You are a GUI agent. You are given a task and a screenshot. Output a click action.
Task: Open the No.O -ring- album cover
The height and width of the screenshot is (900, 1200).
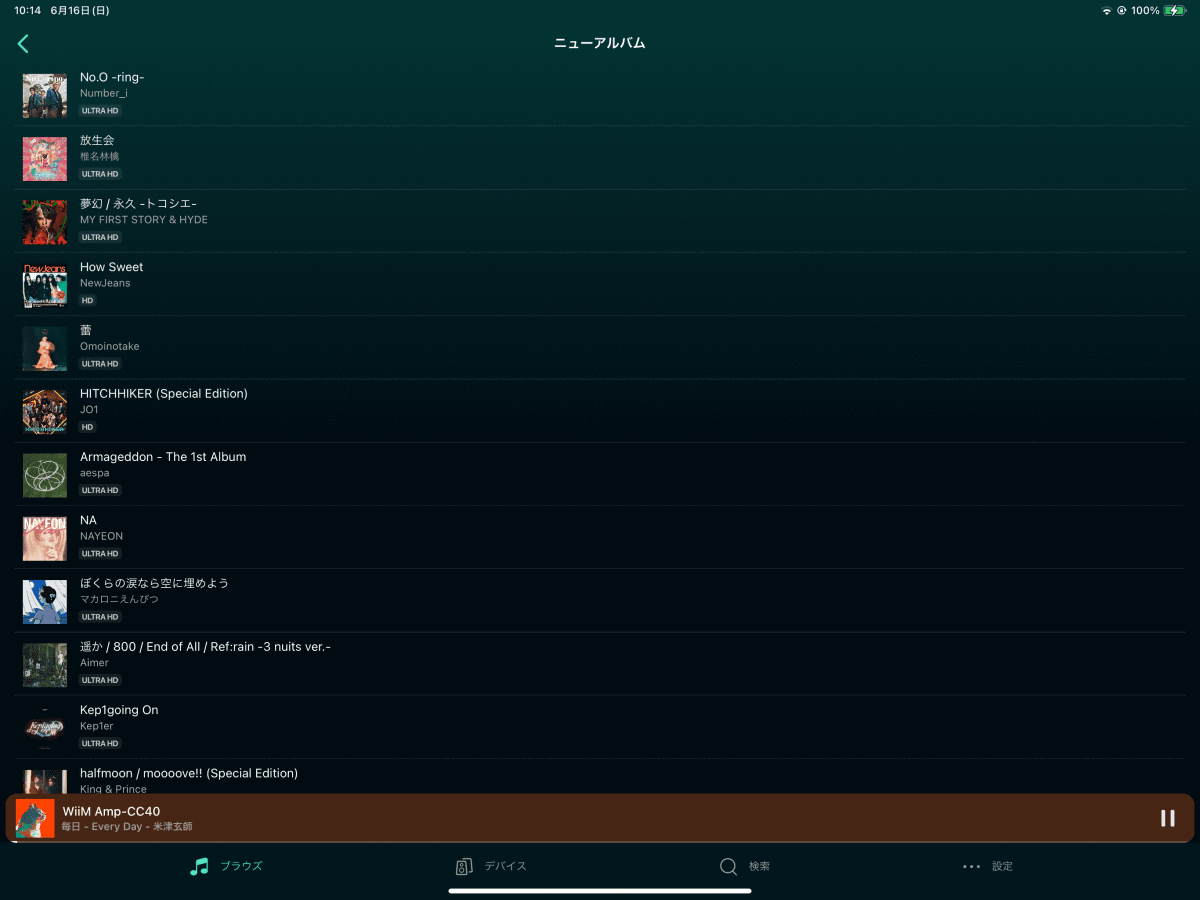tap(45, 96)
